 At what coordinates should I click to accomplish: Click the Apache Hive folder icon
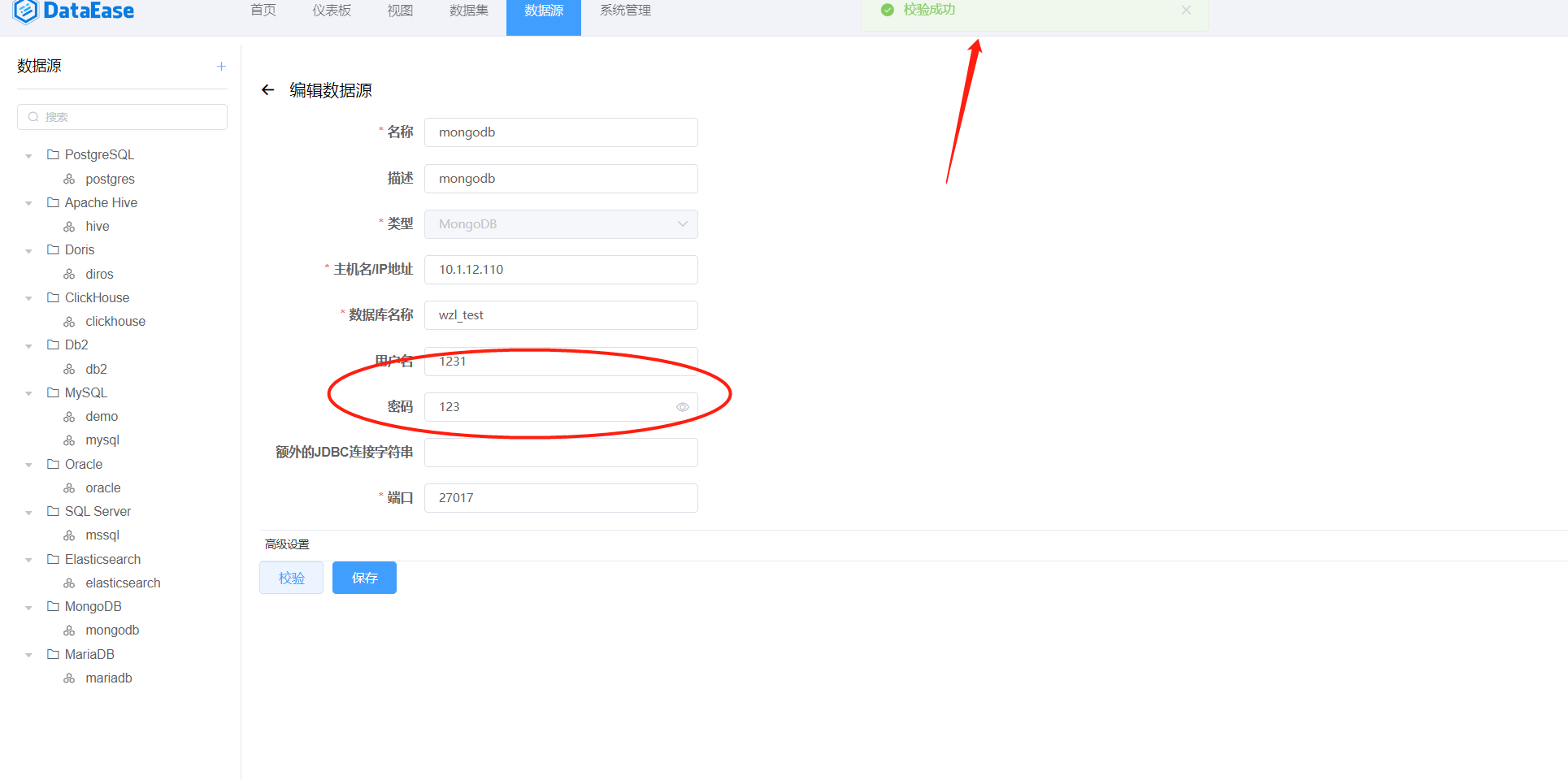point(54,202)
